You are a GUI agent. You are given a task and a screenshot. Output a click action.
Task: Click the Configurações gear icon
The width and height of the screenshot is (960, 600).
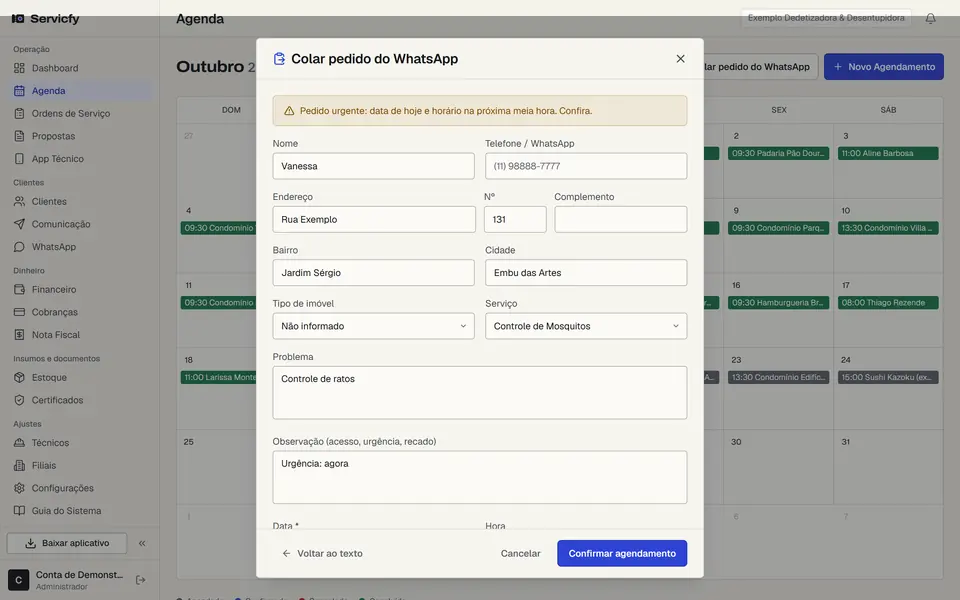[x=20, y=488]
